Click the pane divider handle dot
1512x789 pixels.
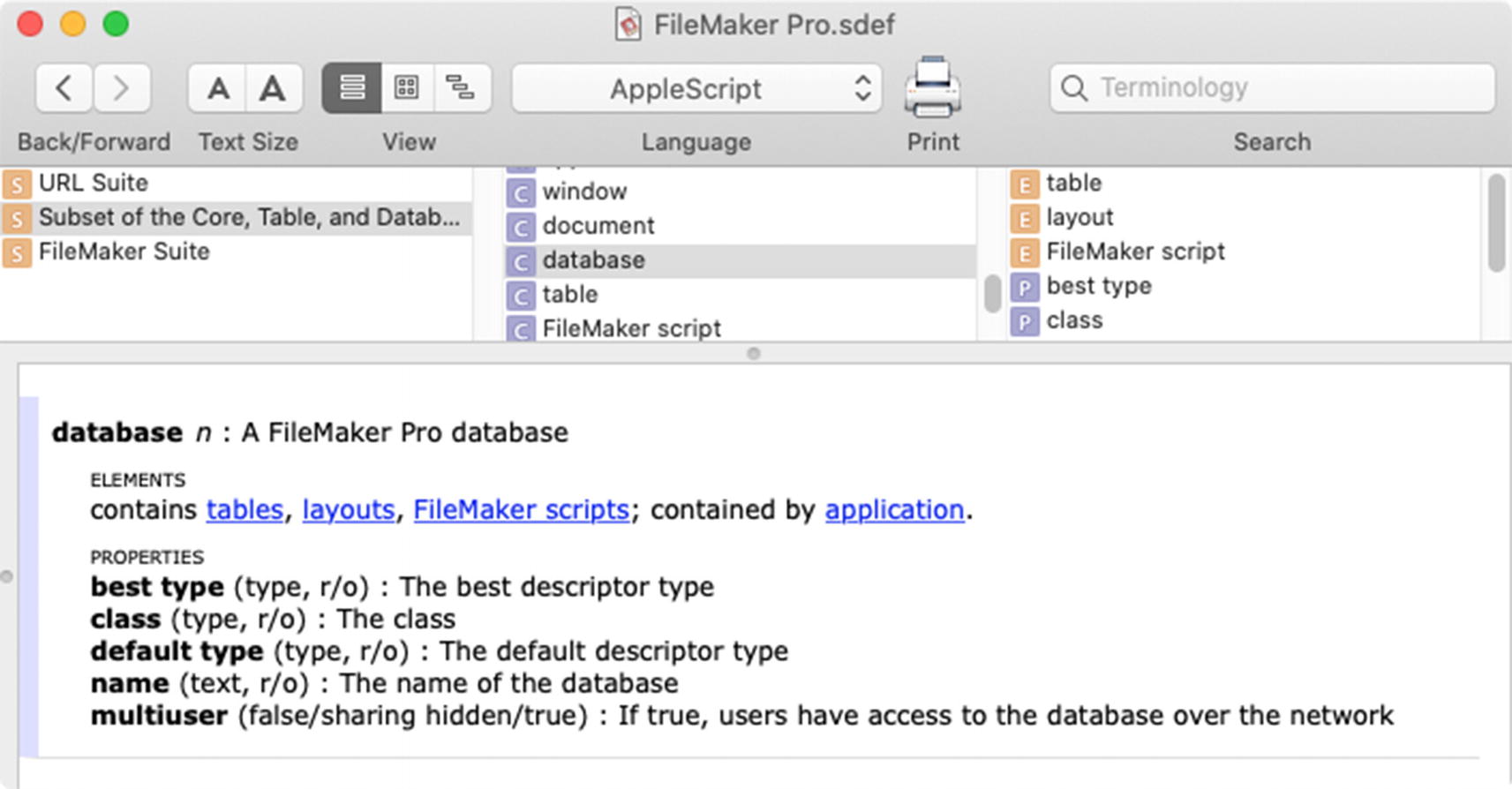pos(753,354)
